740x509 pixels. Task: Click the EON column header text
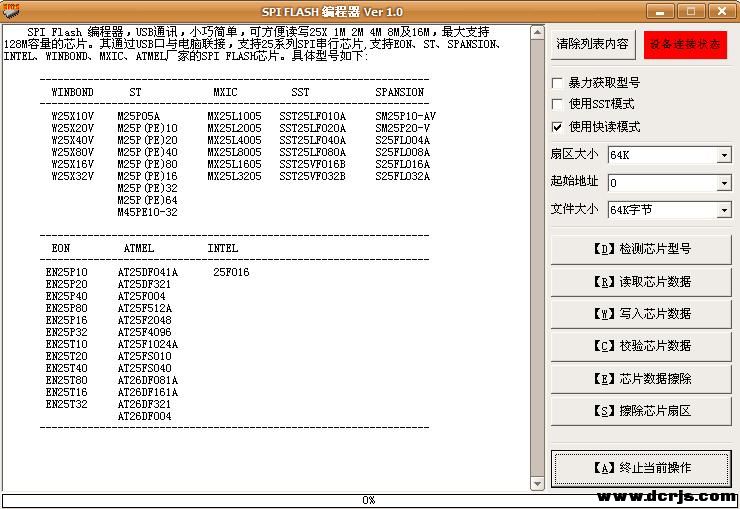pyautogui.click(x=60, y=249)
